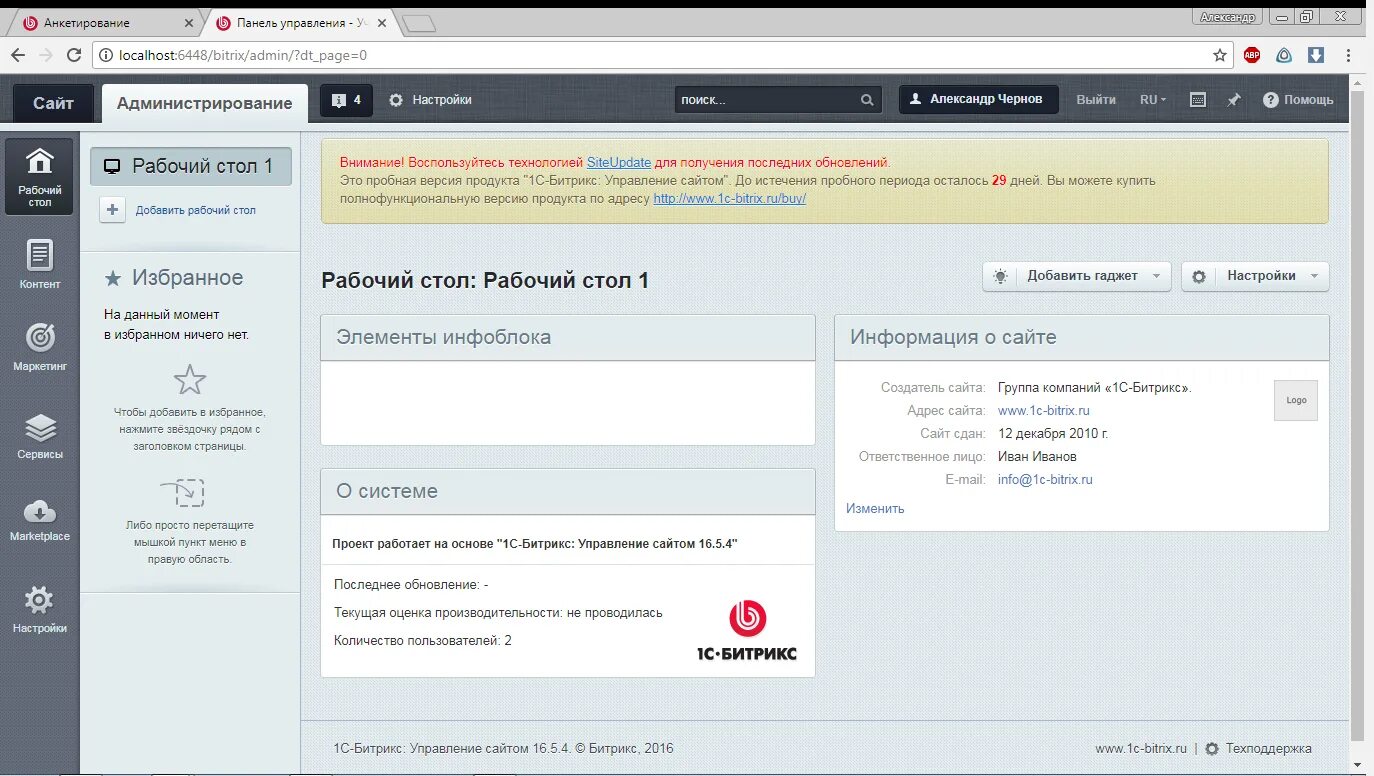1374x776 pixels.
Task: Open the footer www.1c-bitrix.ru link
Action: point(1141,748)
